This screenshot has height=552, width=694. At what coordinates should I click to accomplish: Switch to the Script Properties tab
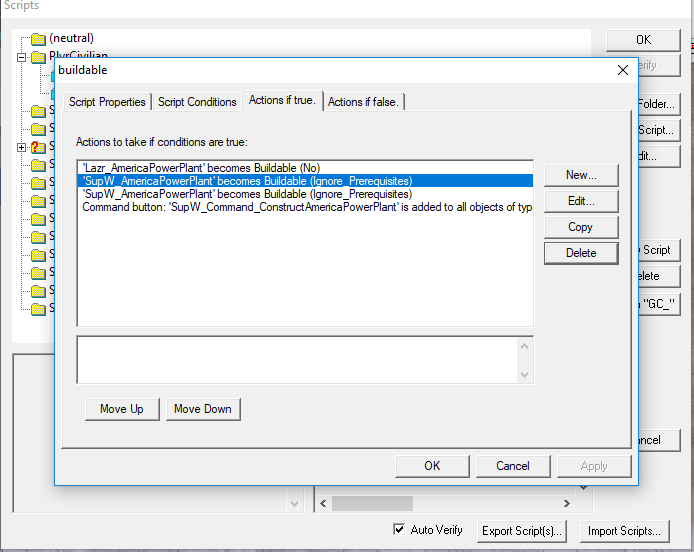pos(108,102)
